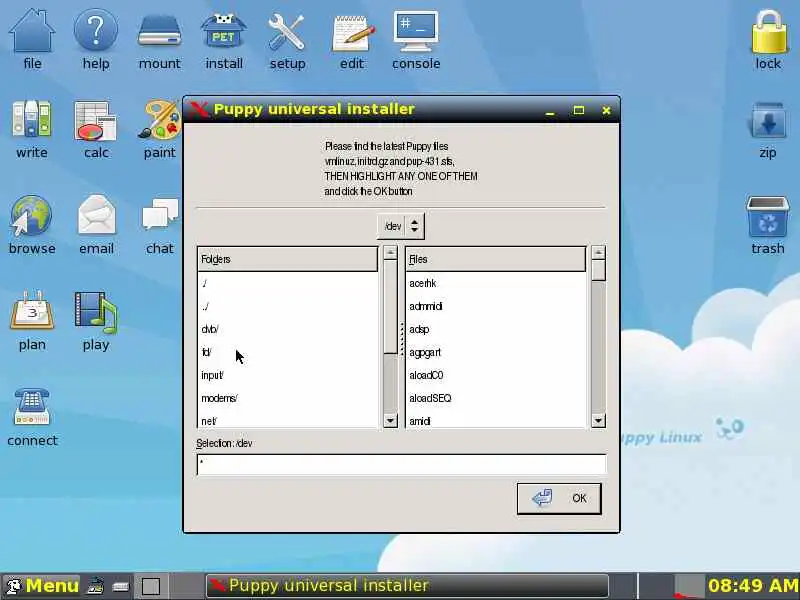Click the Files list scrollbar thumb
The image size is (800, 600).
tap(598, 270)
